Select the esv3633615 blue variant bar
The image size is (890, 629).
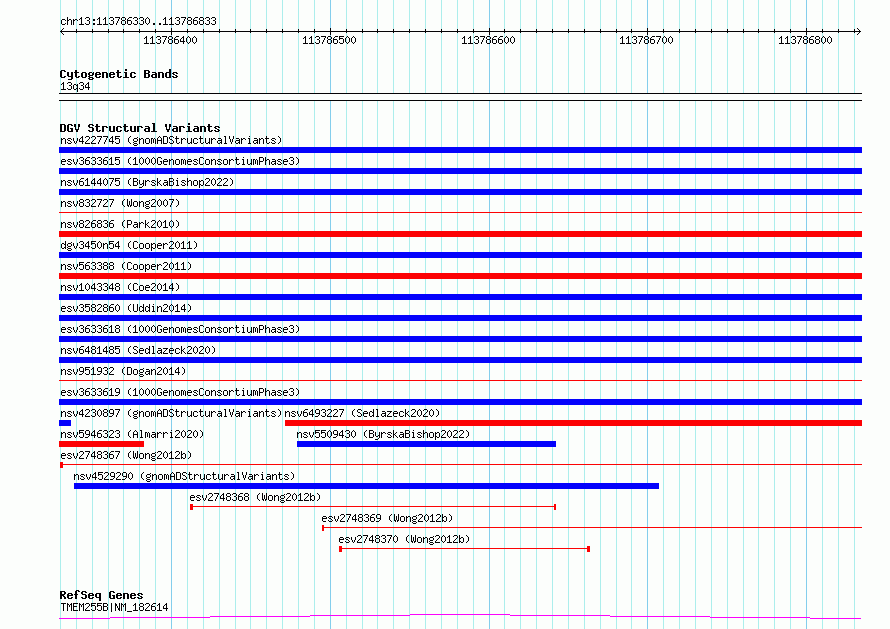click(460, 171)
